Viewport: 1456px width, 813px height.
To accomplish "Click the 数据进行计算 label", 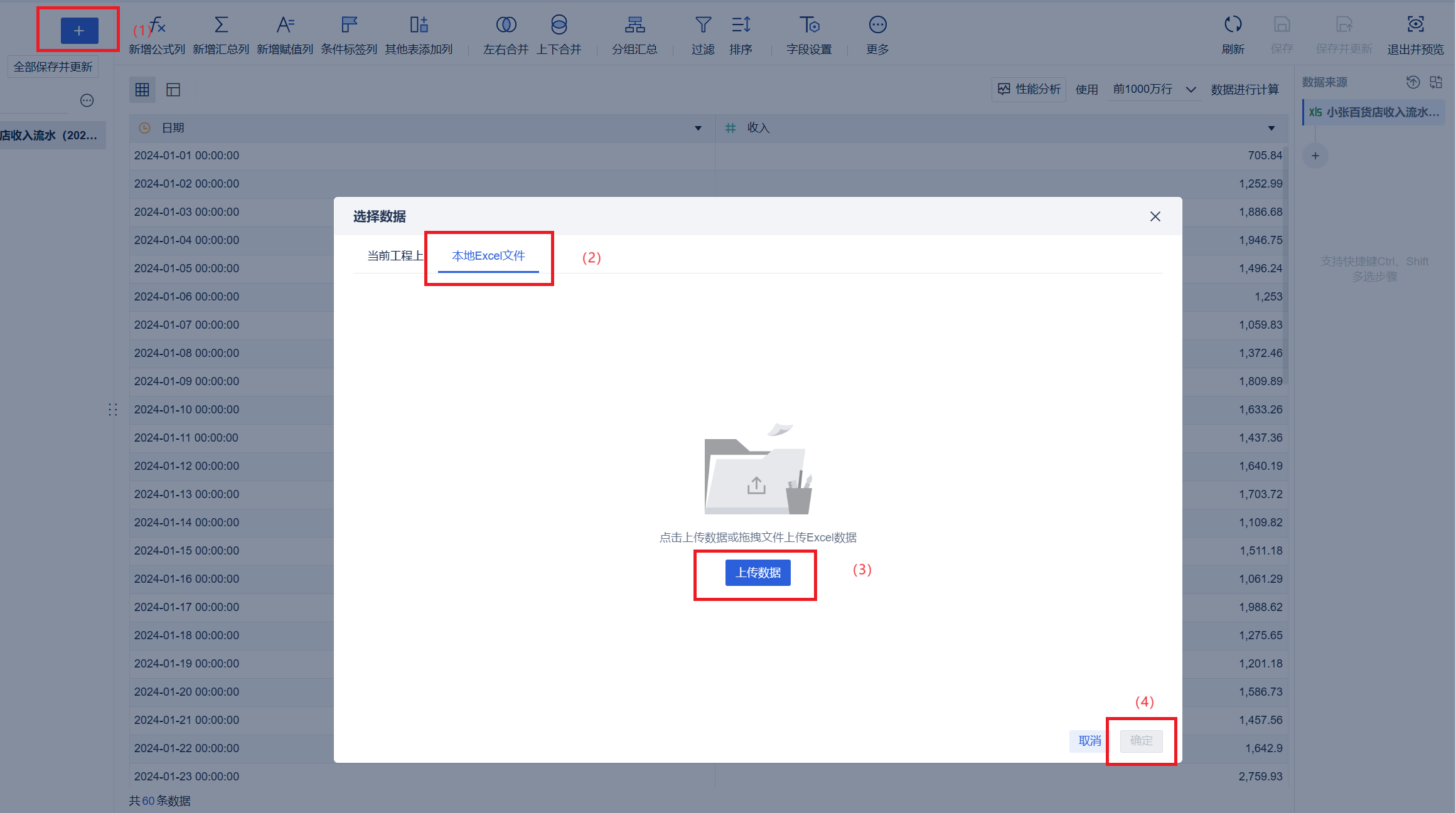I will tap(1245, 90).
